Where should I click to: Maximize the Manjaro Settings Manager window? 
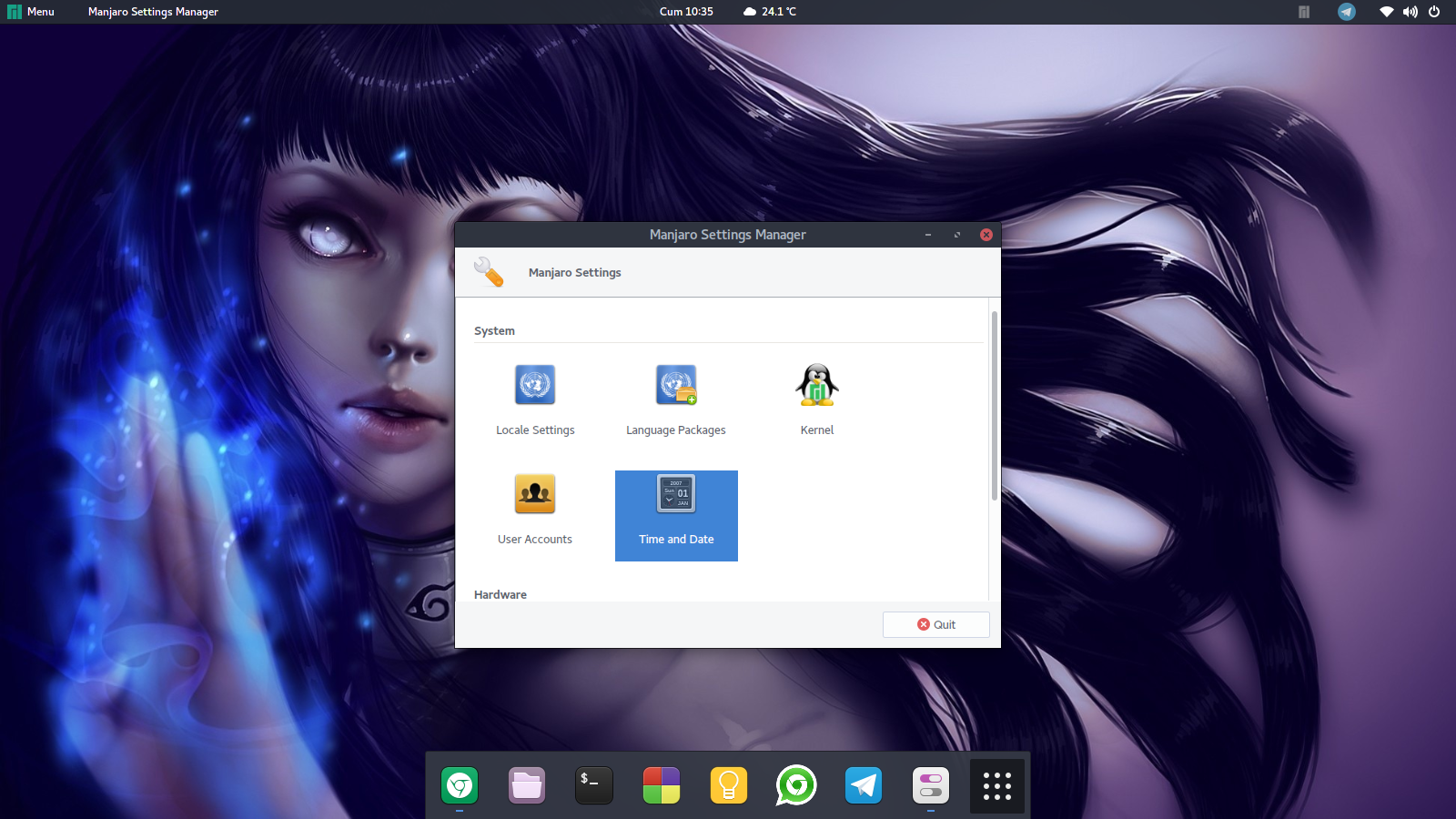click(x=957, y=235)
